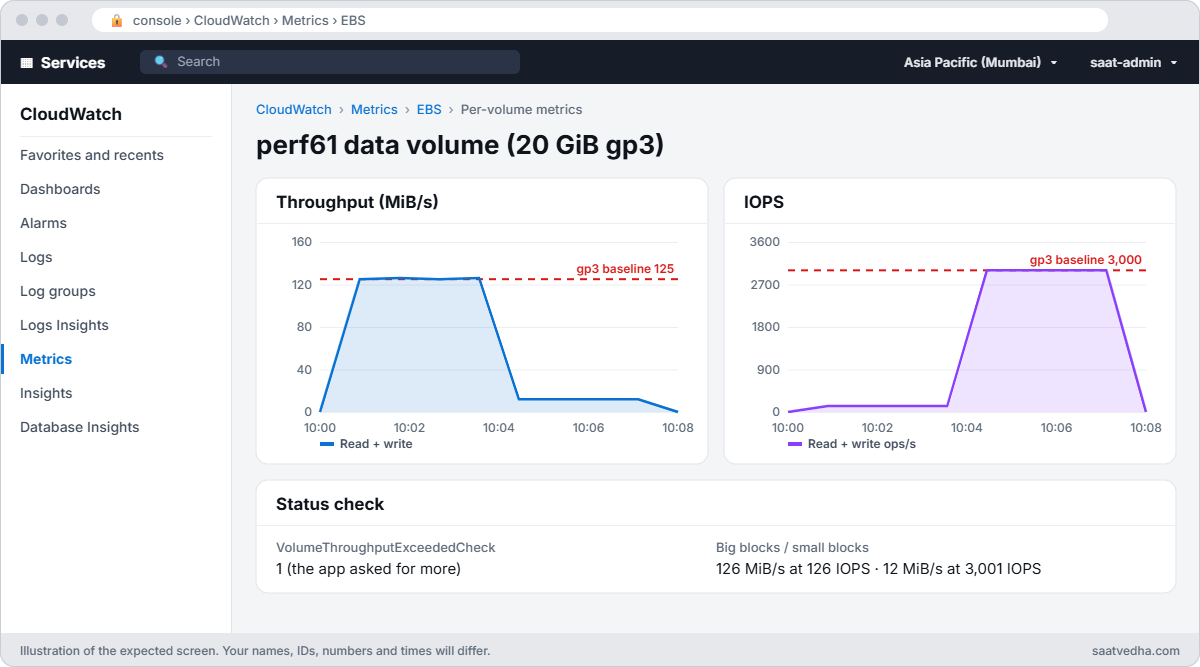Click the CloudWatch breadcrumb link

point(294,109)
